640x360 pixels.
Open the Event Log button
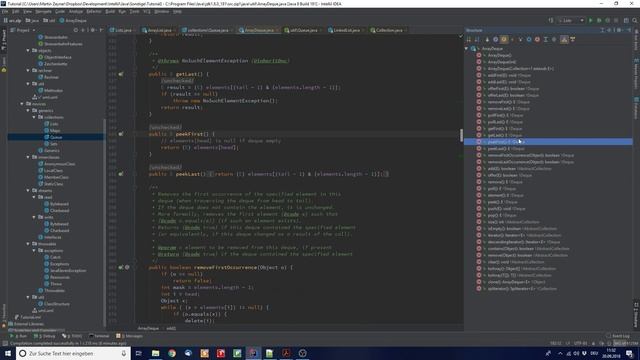618,336
